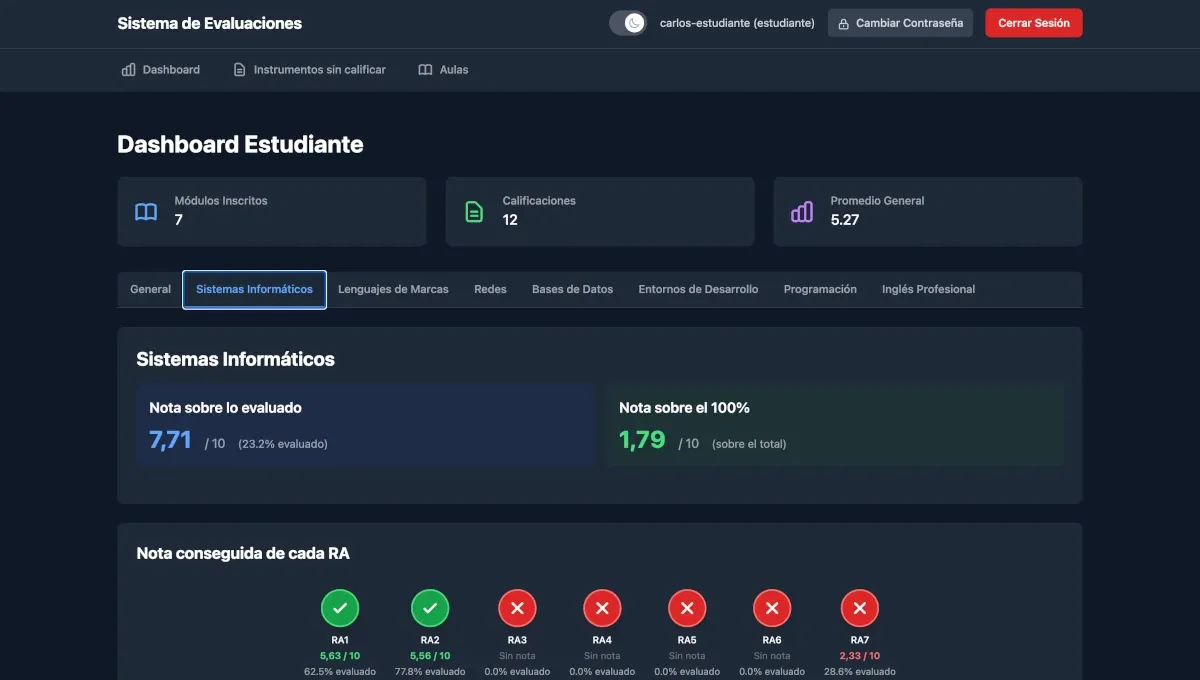Switch to the Bases de Datos tab
Screen dimensions: 1200x680
tap(572, 289)
